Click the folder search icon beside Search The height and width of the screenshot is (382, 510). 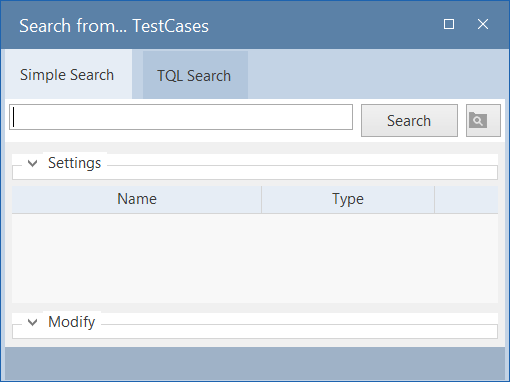tap(483, 120)
